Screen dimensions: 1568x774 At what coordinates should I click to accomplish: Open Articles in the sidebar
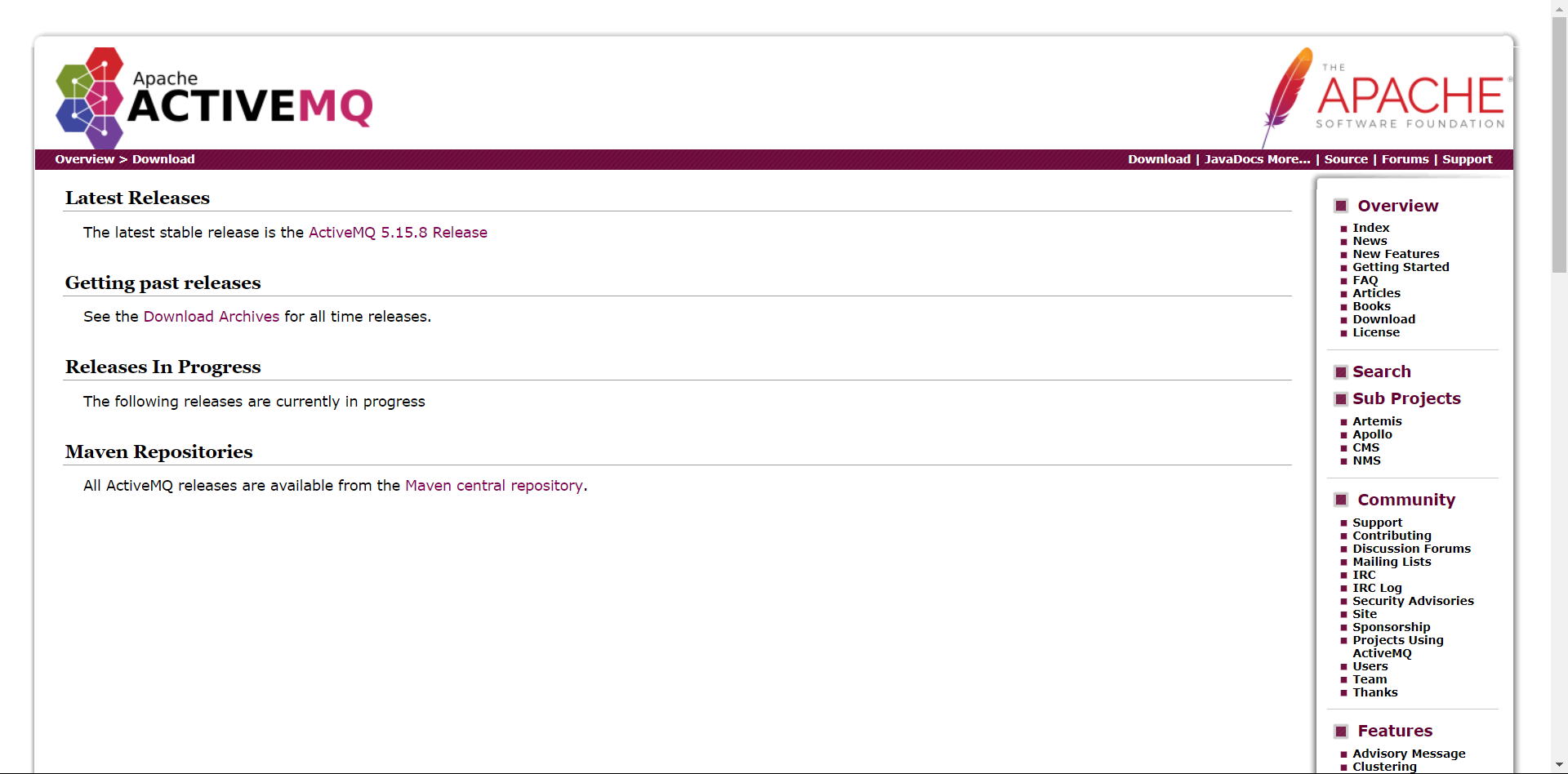coord(1376,293)
